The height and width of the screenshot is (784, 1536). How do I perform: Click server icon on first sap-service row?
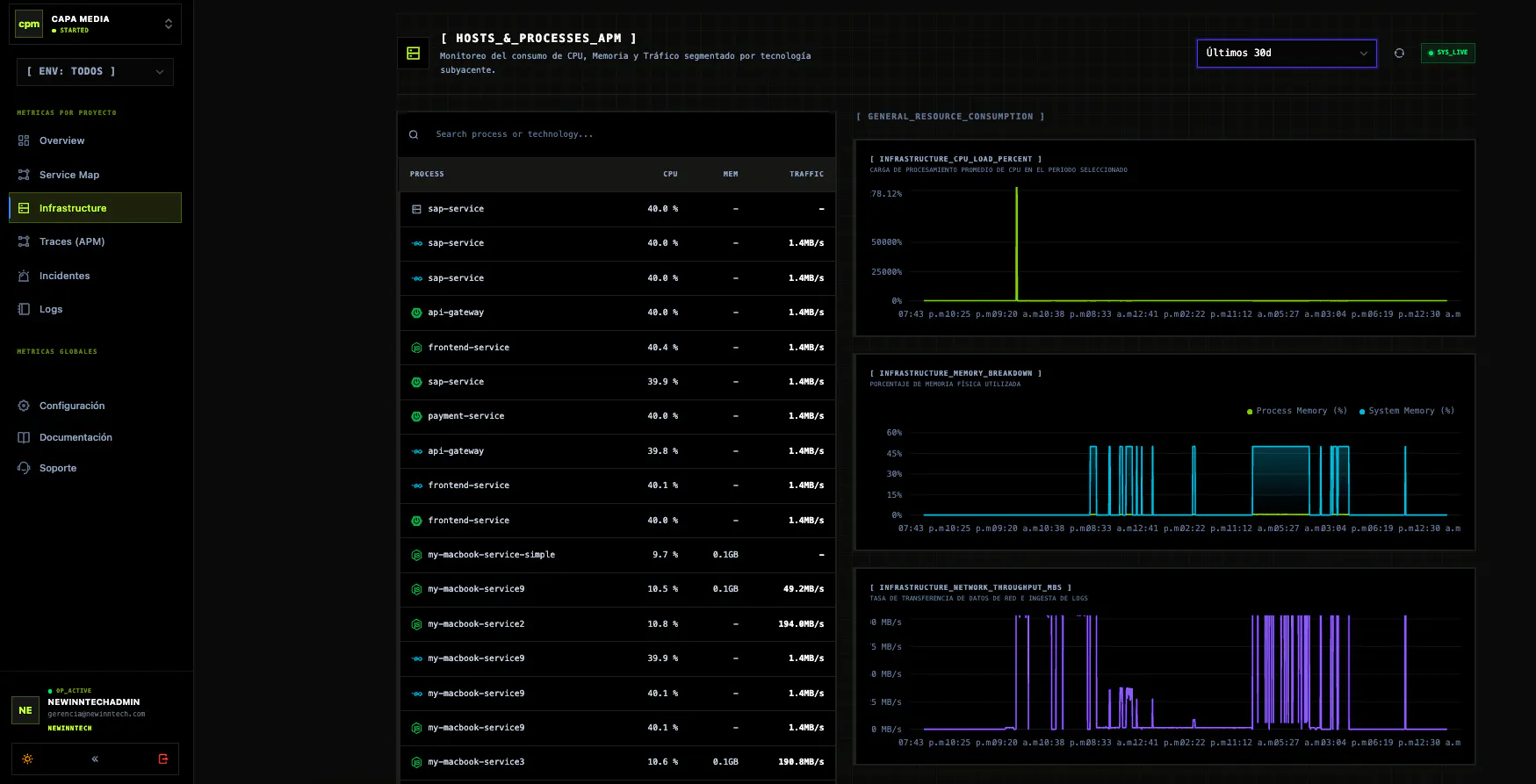click(417, 209)
